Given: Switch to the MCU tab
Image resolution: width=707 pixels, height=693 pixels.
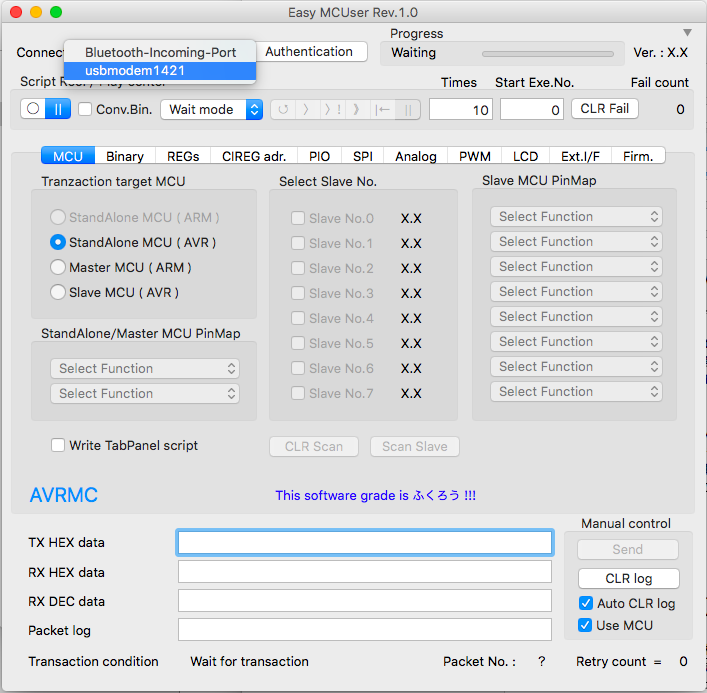Looking at the screenshot, I should (x=68, y=156).
